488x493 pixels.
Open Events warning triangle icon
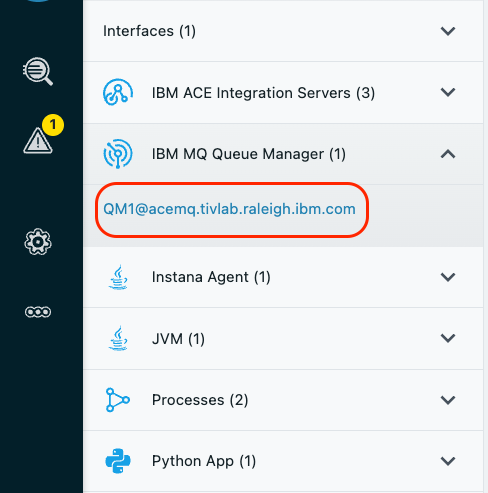pyautogui.click(x=38, y=141)
